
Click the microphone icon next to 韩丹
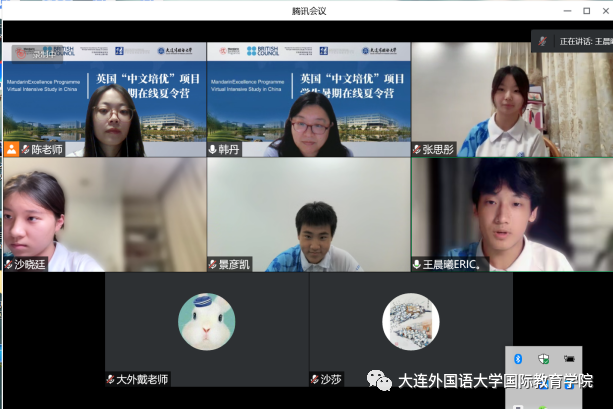coord(213,149)
